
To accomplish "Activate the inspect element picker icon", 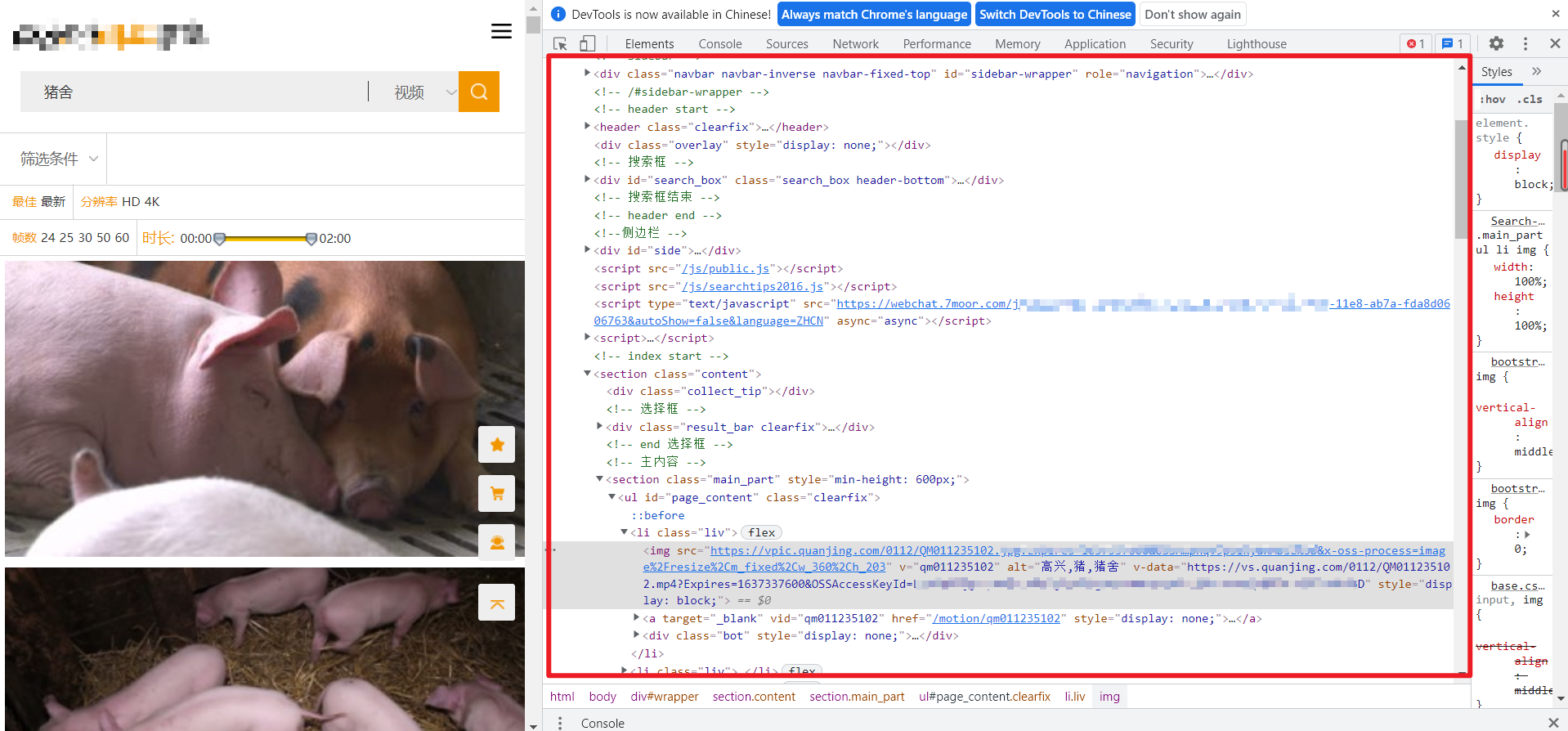I will 560,44.
